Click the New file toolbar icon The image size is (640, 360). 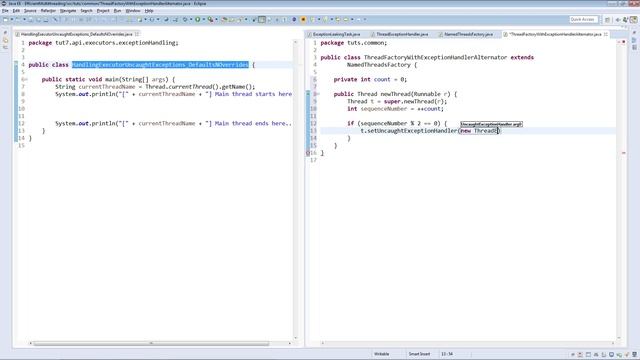pos(5,19)
